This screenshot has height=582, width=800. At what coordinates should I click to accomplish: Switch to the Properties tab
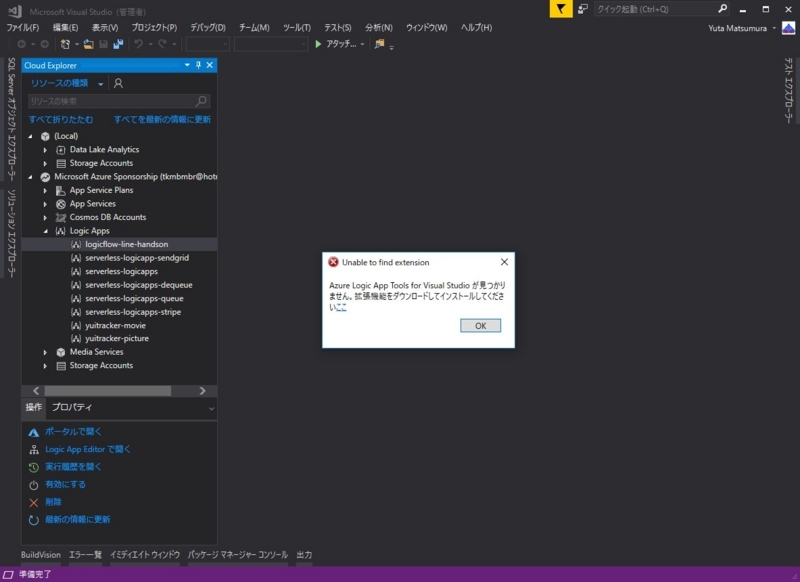tap(72, 407)
